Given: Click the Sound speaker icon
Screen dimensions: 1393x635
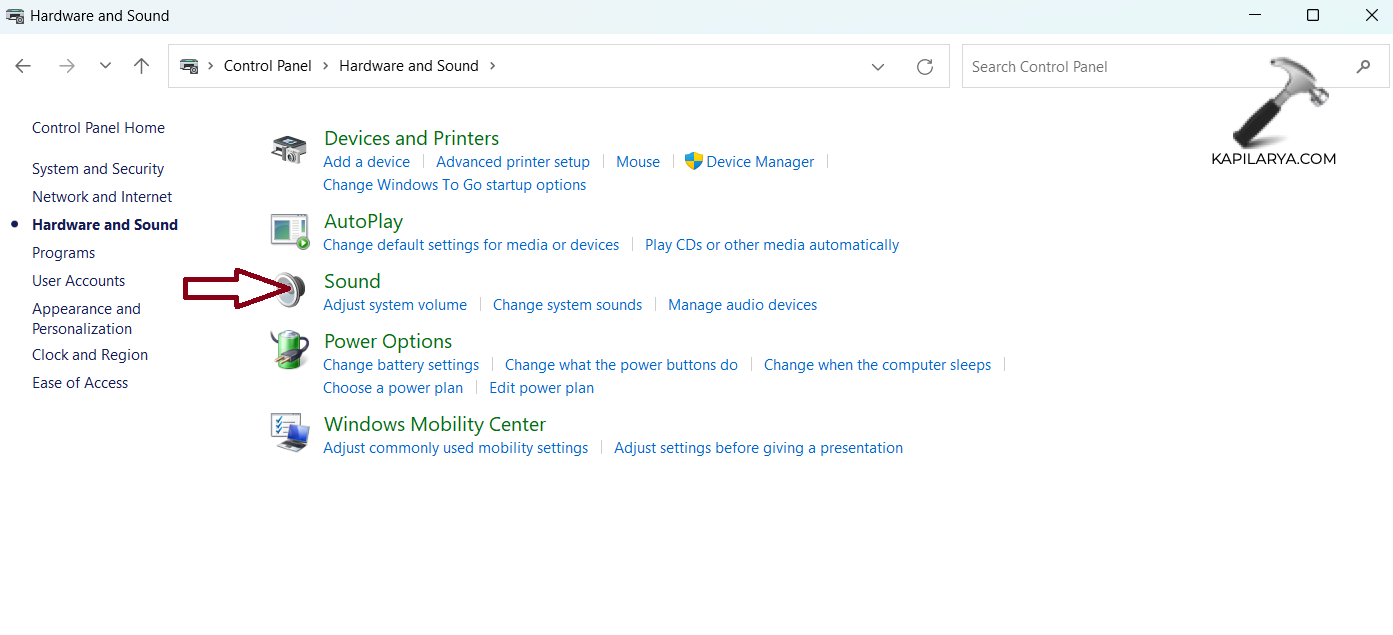Looking at the screenshot, I should [290, 291].
